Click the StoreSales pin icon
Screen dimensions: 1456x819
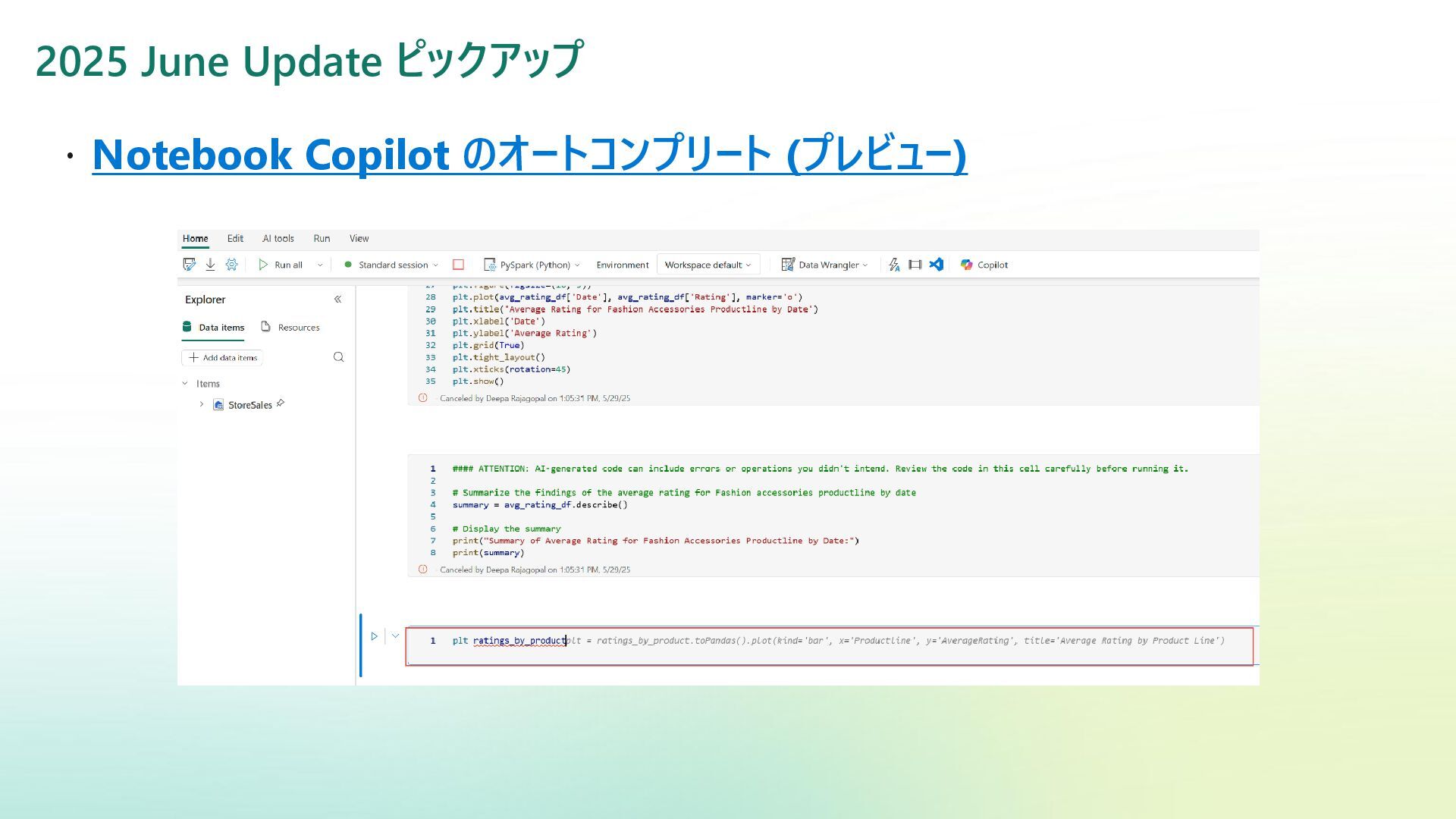[281, 403]
